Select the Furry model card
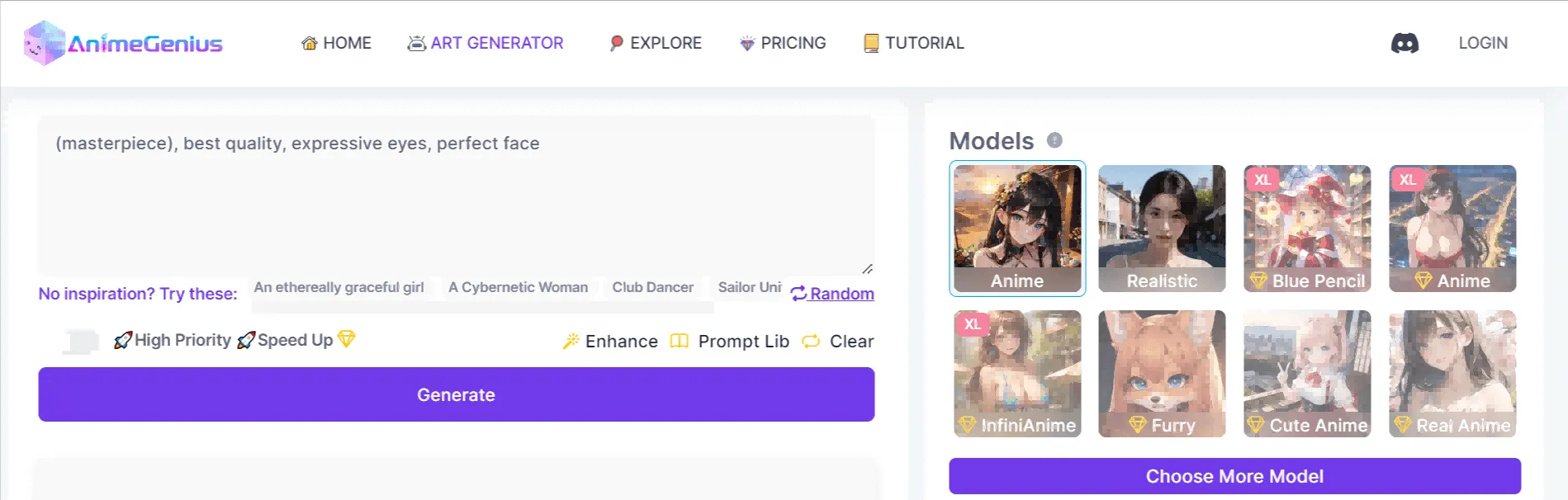 click(x=1163, y=373)
